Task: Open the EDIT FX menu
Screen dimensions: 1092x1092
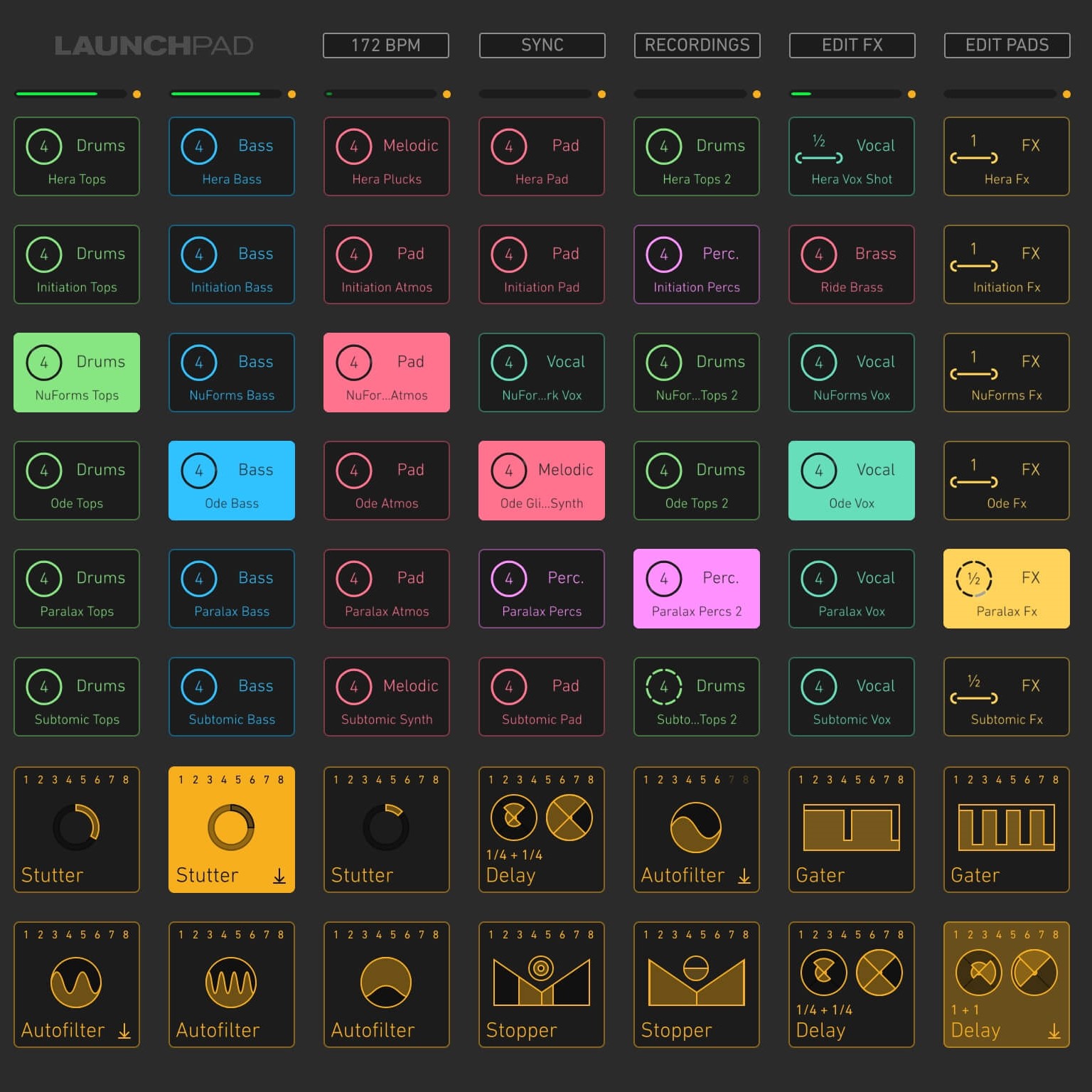Action: [852, 45]
